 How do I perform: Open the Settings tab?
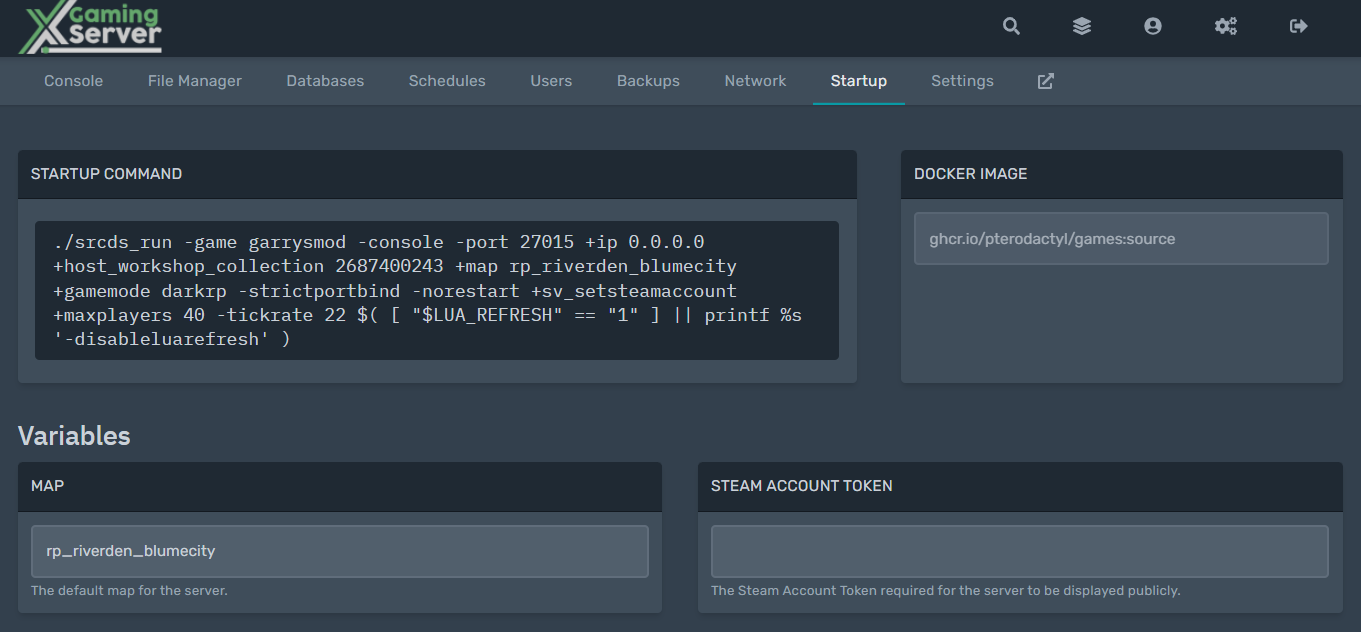(x=962, y=80)
